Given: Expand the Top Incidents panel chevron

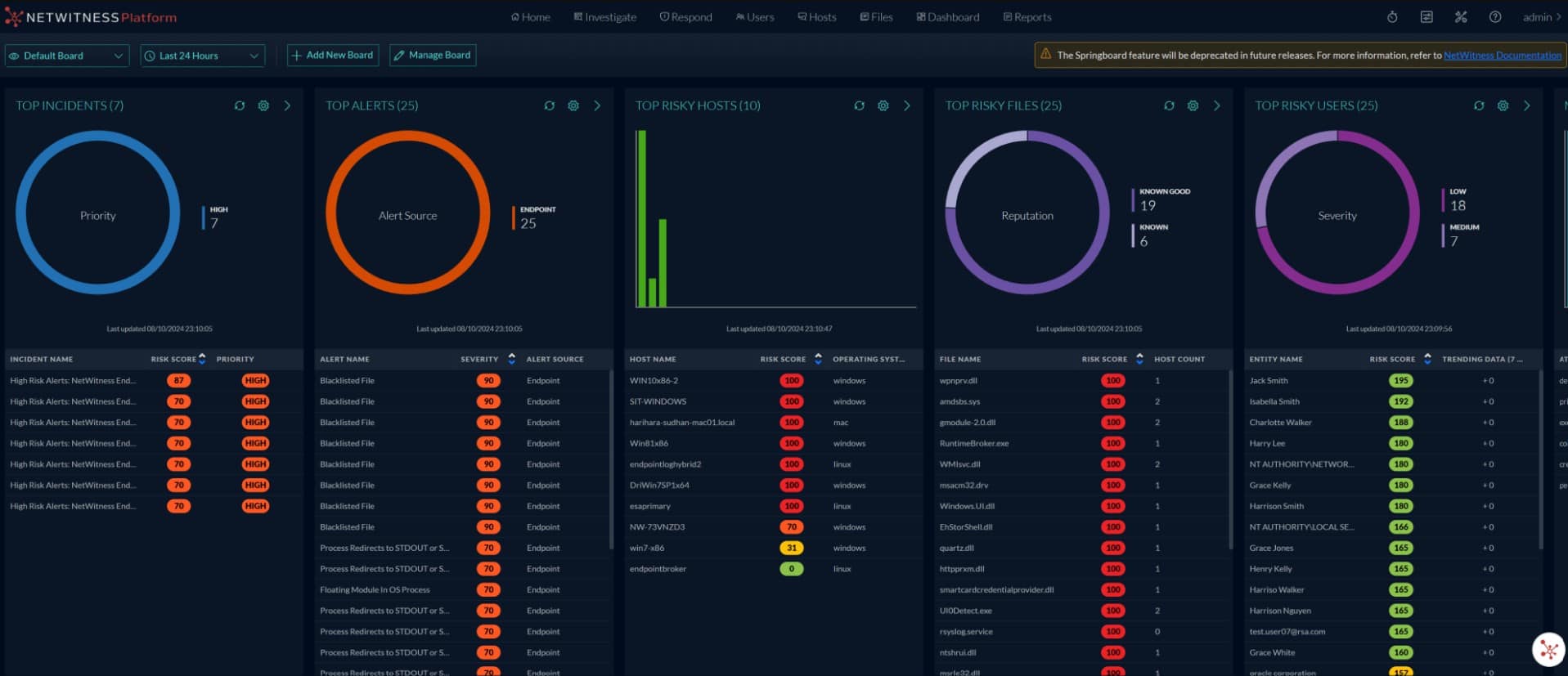Looking at the screenshot, I should click(x=287, y=105).
